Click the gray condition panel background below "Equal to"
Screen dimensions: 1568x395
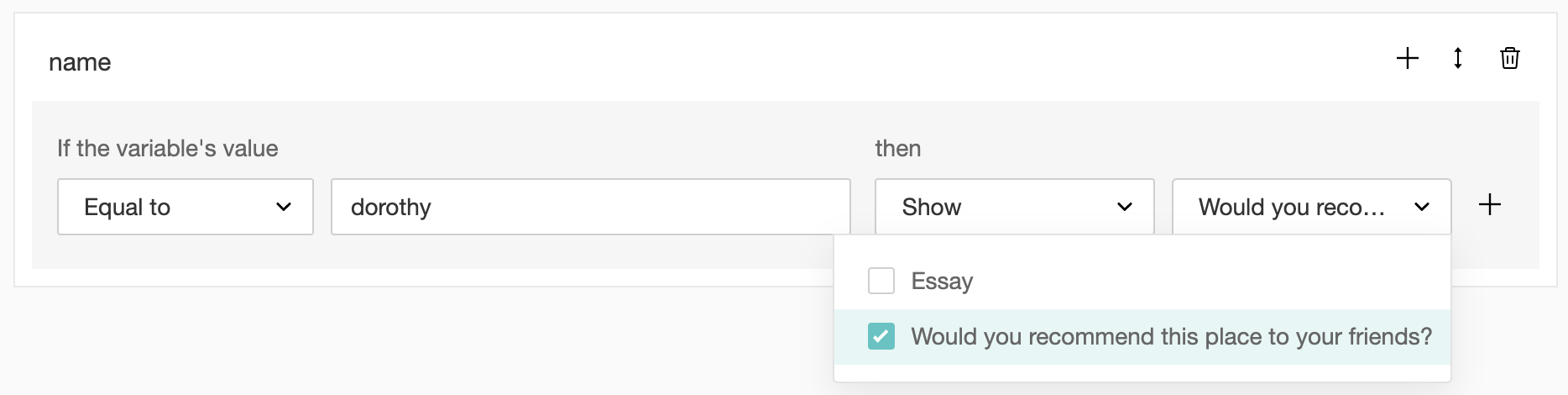point(185,252)
